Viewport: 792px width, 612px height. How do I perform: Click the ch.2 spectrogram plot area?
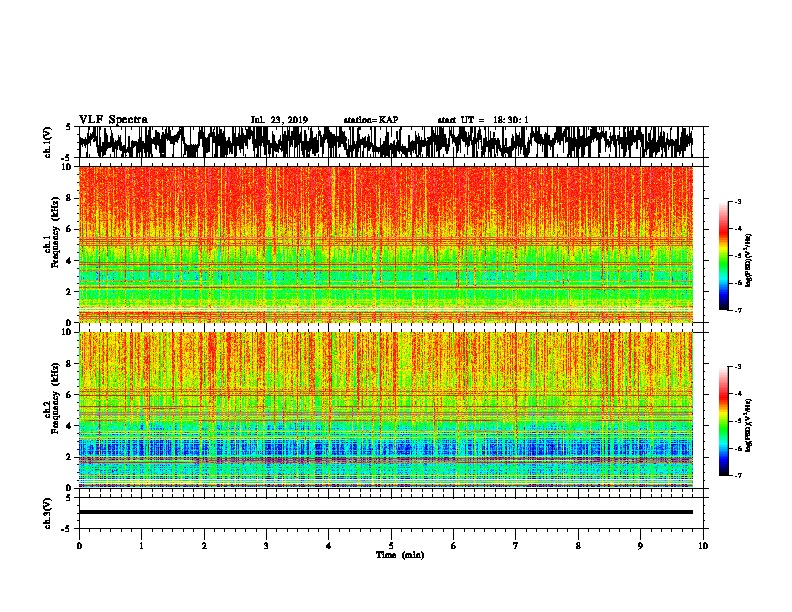[386, 410]
